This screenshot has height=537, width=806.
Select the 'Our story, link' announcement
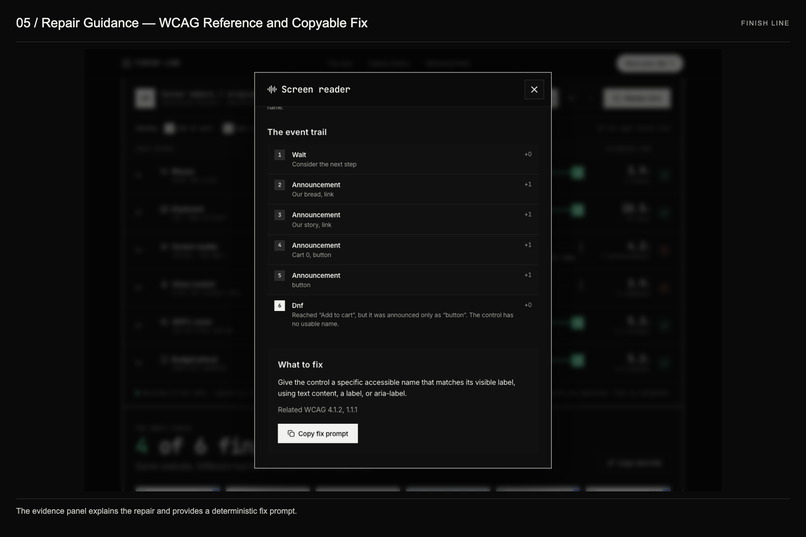pos(403,219)
